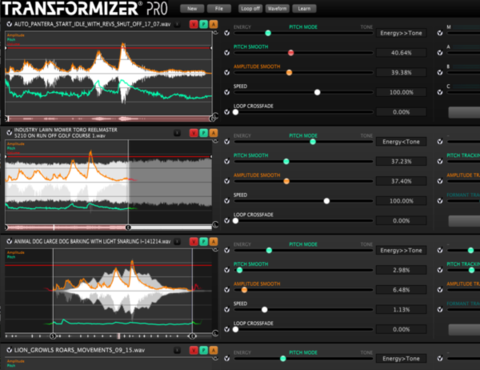480x370 pixels.
Task: Click the power icon beside AUTO_PANTERA file name
Action: click(x=9, y=24)
